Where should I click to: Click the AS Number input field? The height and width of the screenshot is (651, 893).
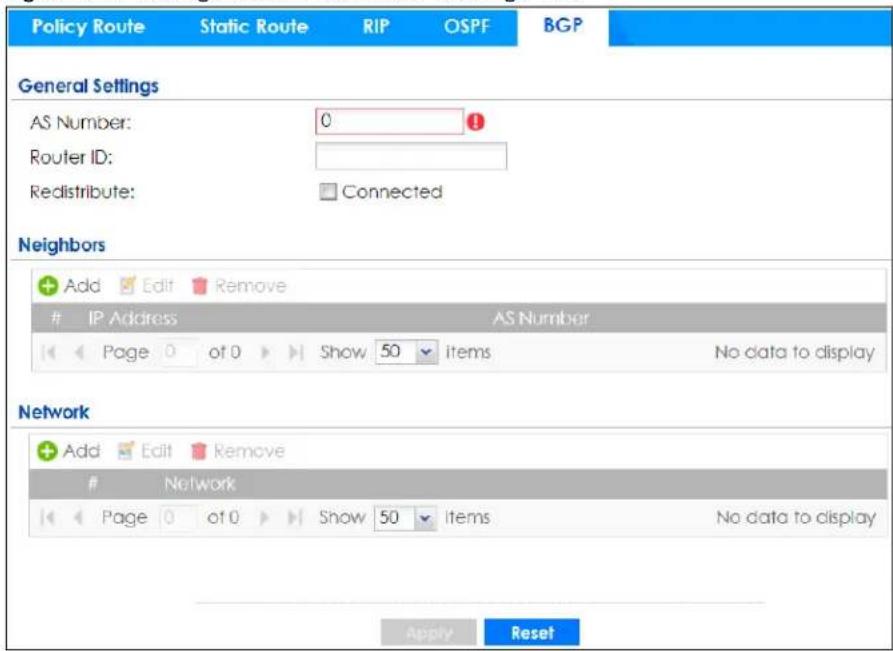(x=390, y=121)
